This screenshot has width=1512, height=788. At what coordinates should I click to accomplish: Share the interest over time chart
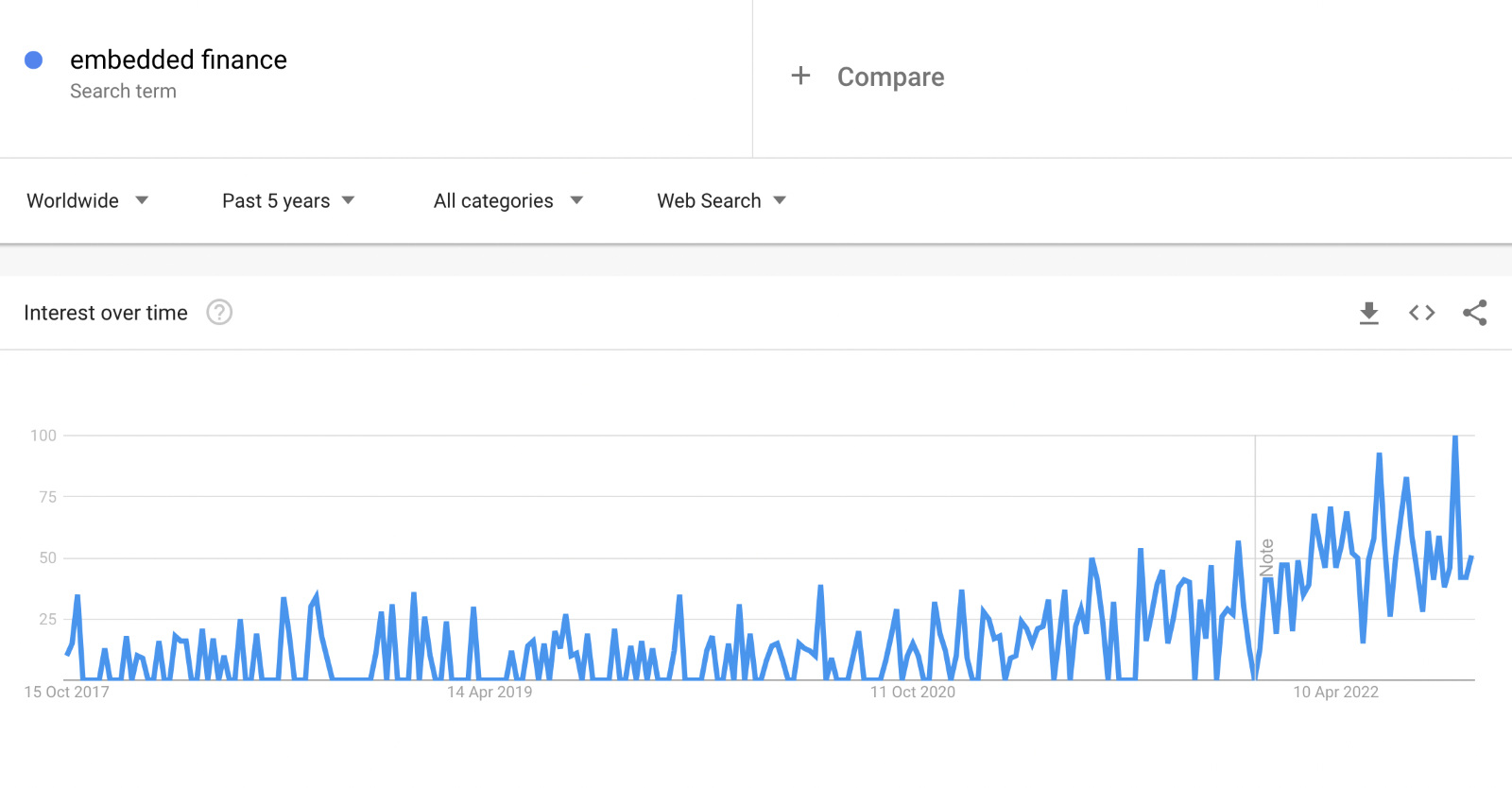coord(1474,313)
